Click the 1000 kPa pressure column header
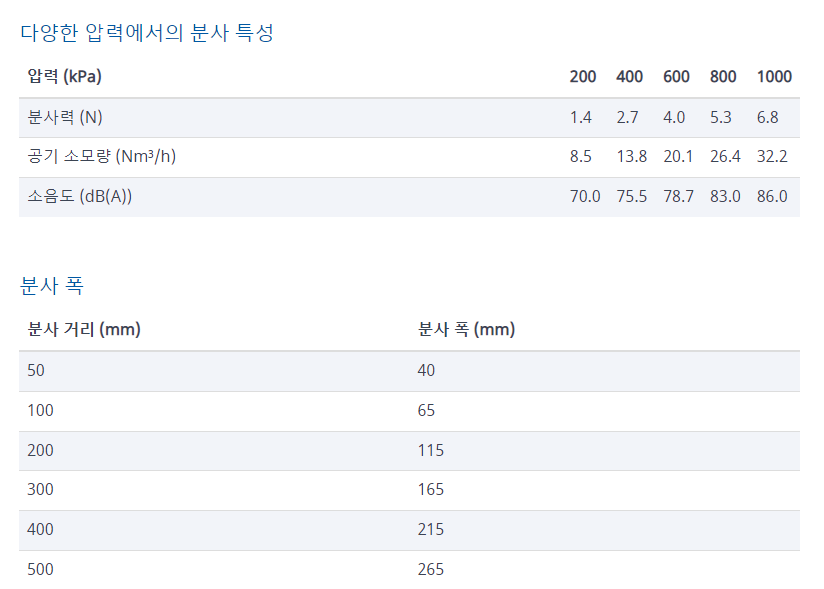This screenshot has width=824, height=589. tap(774, 77)
